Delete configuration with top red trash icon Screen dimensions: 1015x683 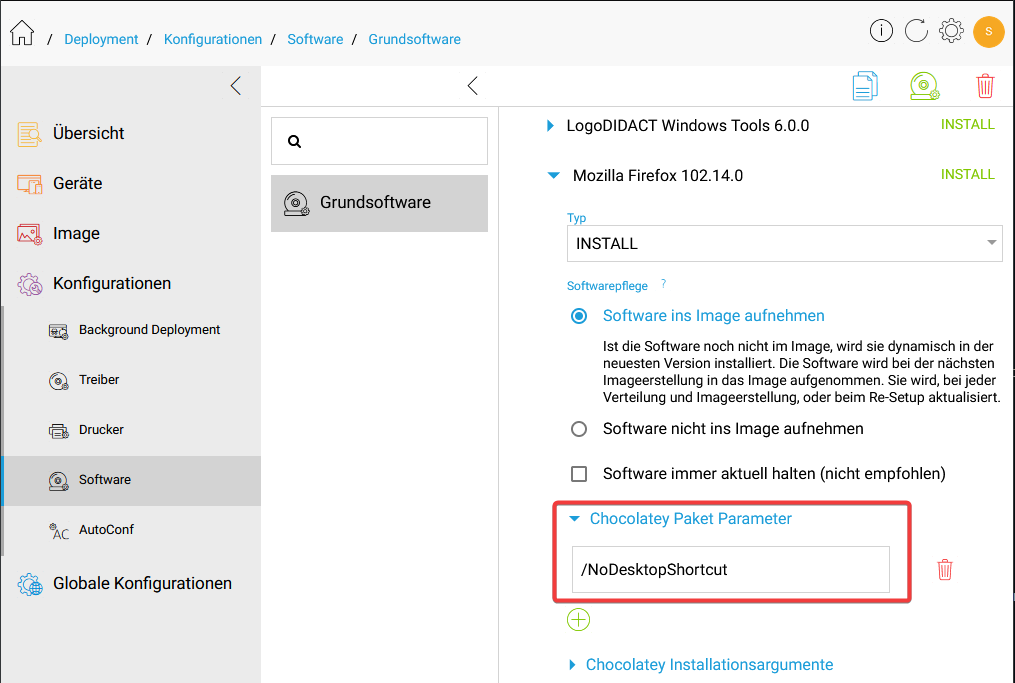click(985, 86)
